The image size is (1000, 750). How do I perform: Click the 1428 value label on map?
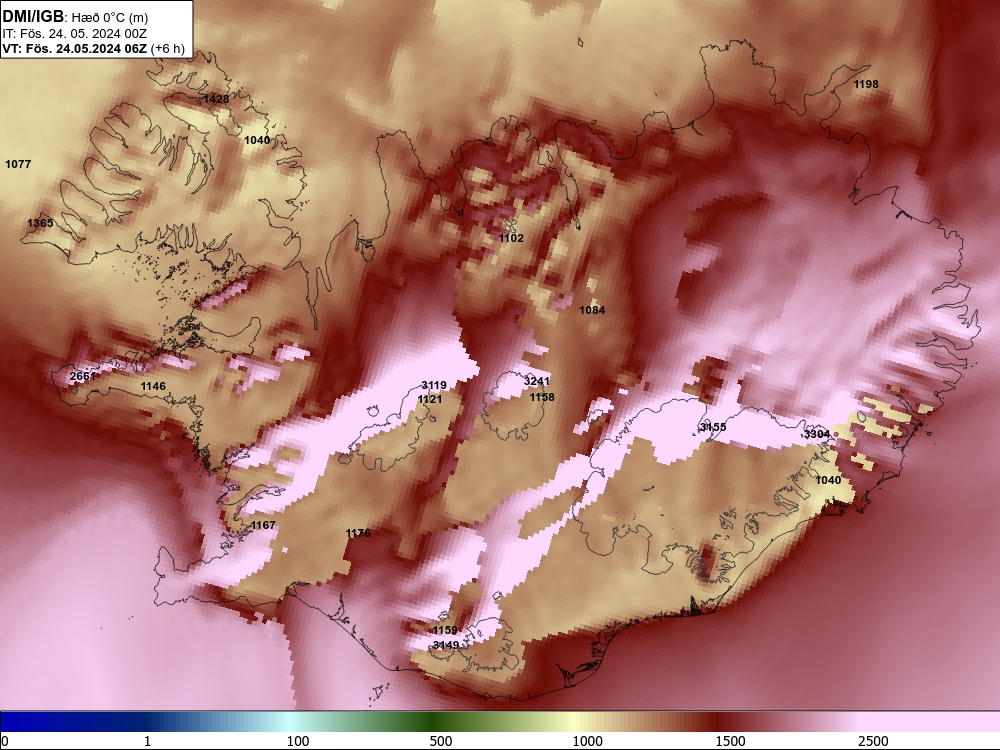tap(216, 99)
